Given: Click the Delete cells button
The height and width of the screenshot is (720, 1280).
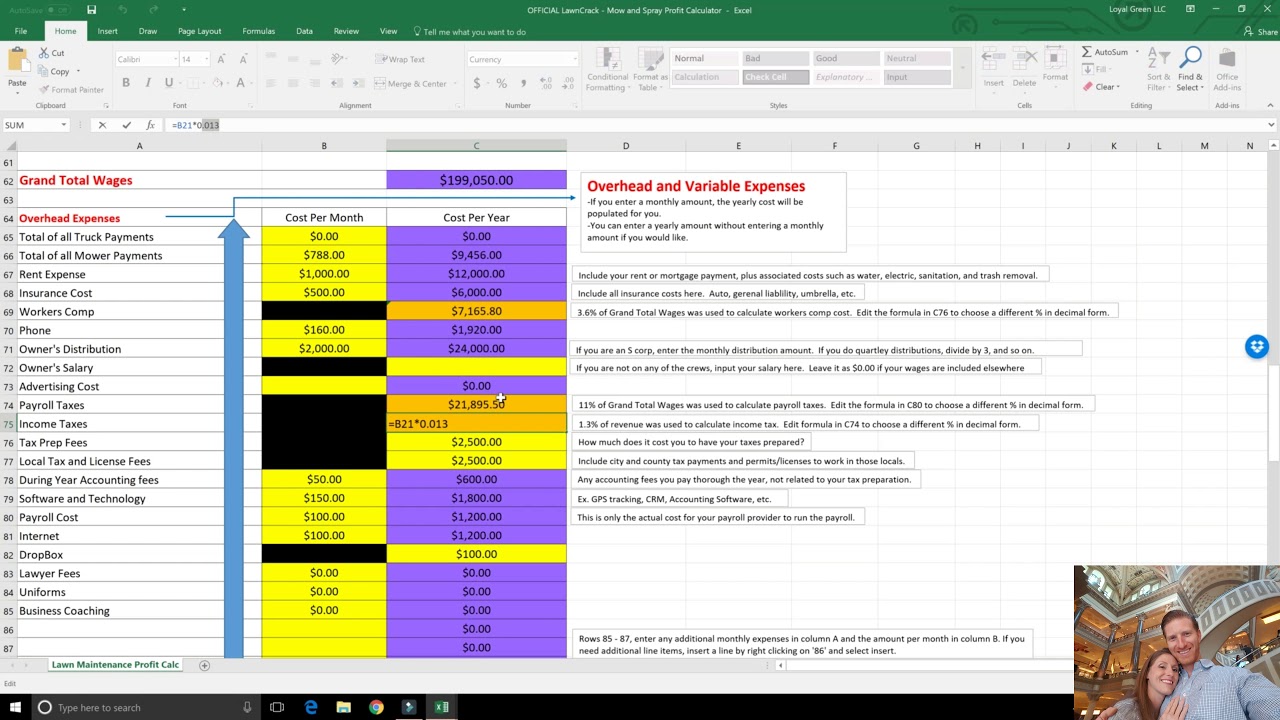Looking at the screenshot, I should tap(1024, 70).
